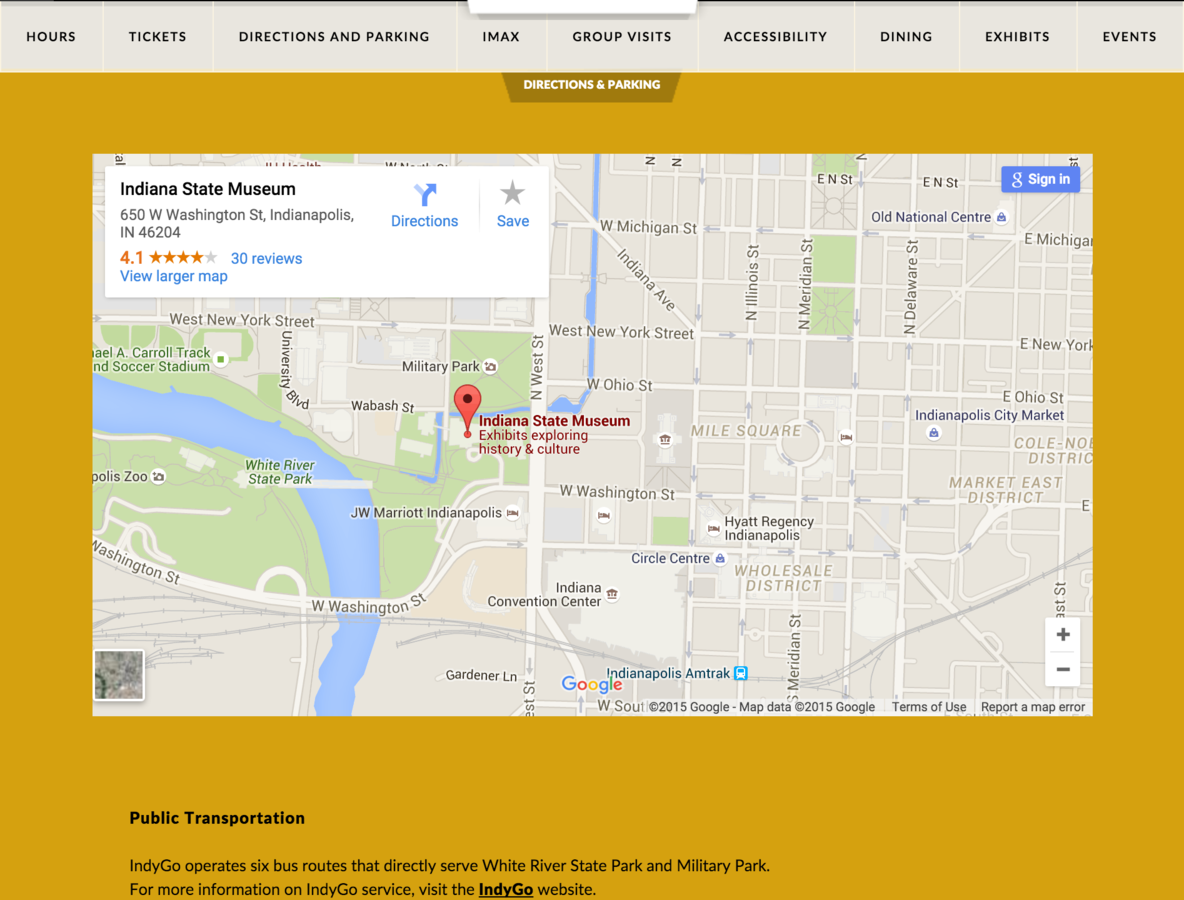The width and height of the screenshot is (1184, 900).
Task: Open the IMAX navigation tab
Action: coord(501,36)
